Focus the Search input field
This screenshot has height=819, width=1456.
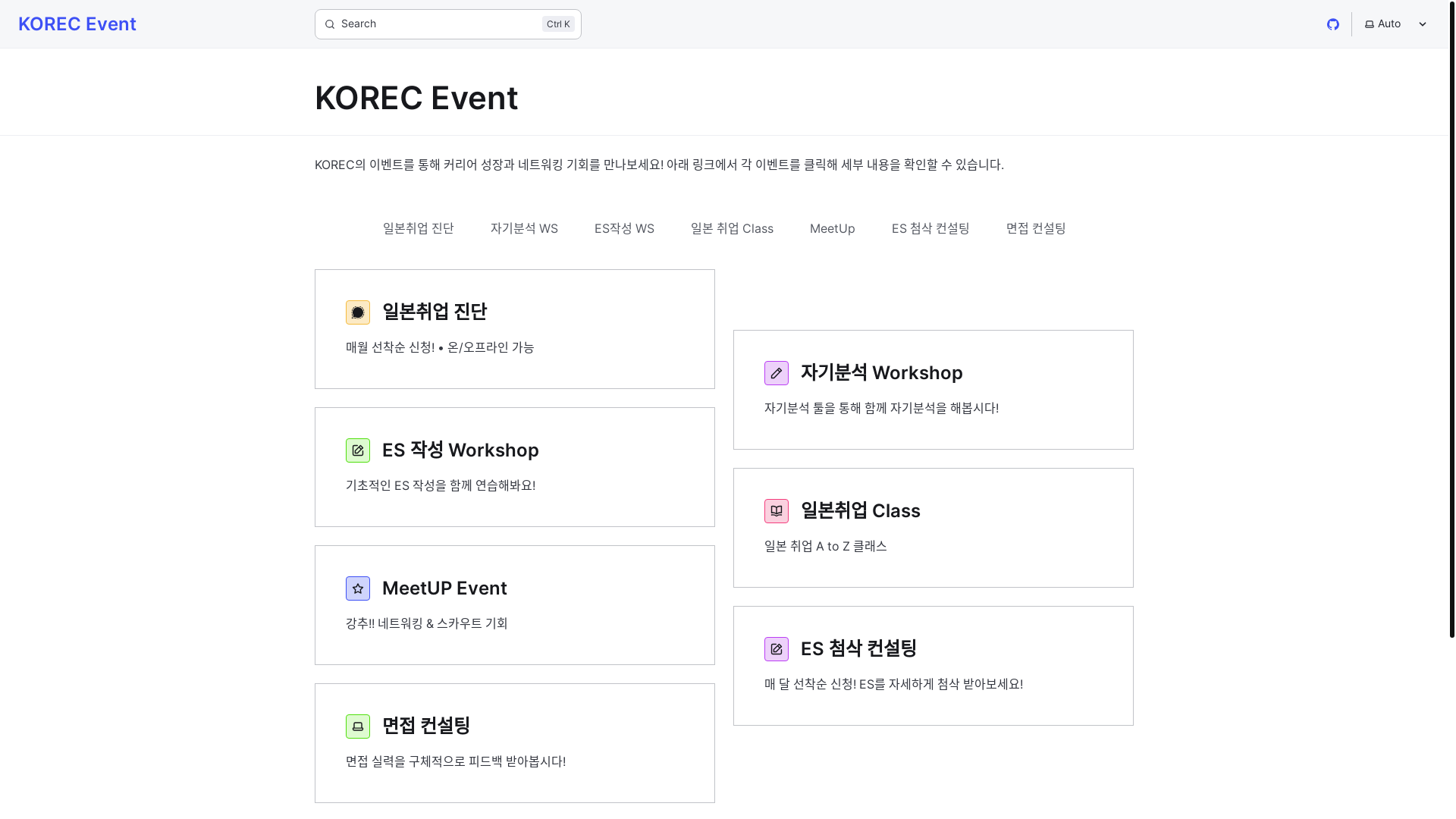click(x=447, y=24)
